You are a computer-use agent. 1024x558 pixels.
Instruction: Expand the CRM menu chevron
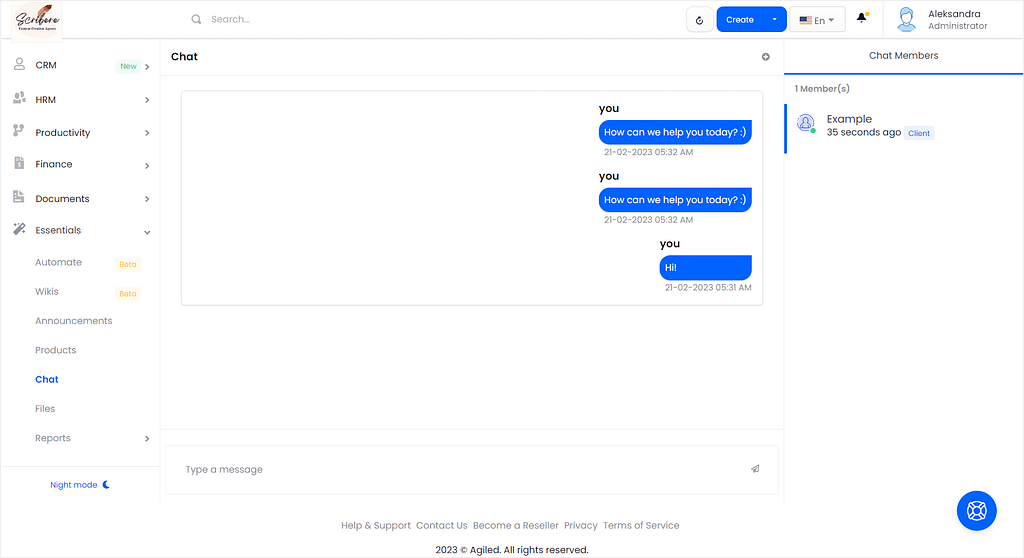[x=147, y=67]
